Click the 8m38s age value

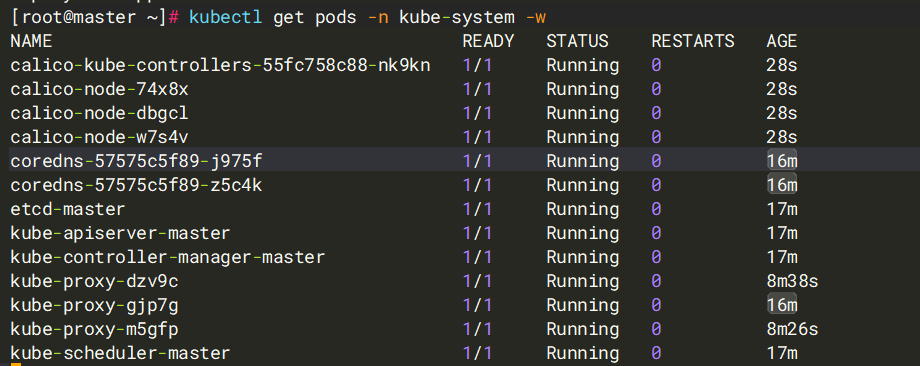point(792,282)
